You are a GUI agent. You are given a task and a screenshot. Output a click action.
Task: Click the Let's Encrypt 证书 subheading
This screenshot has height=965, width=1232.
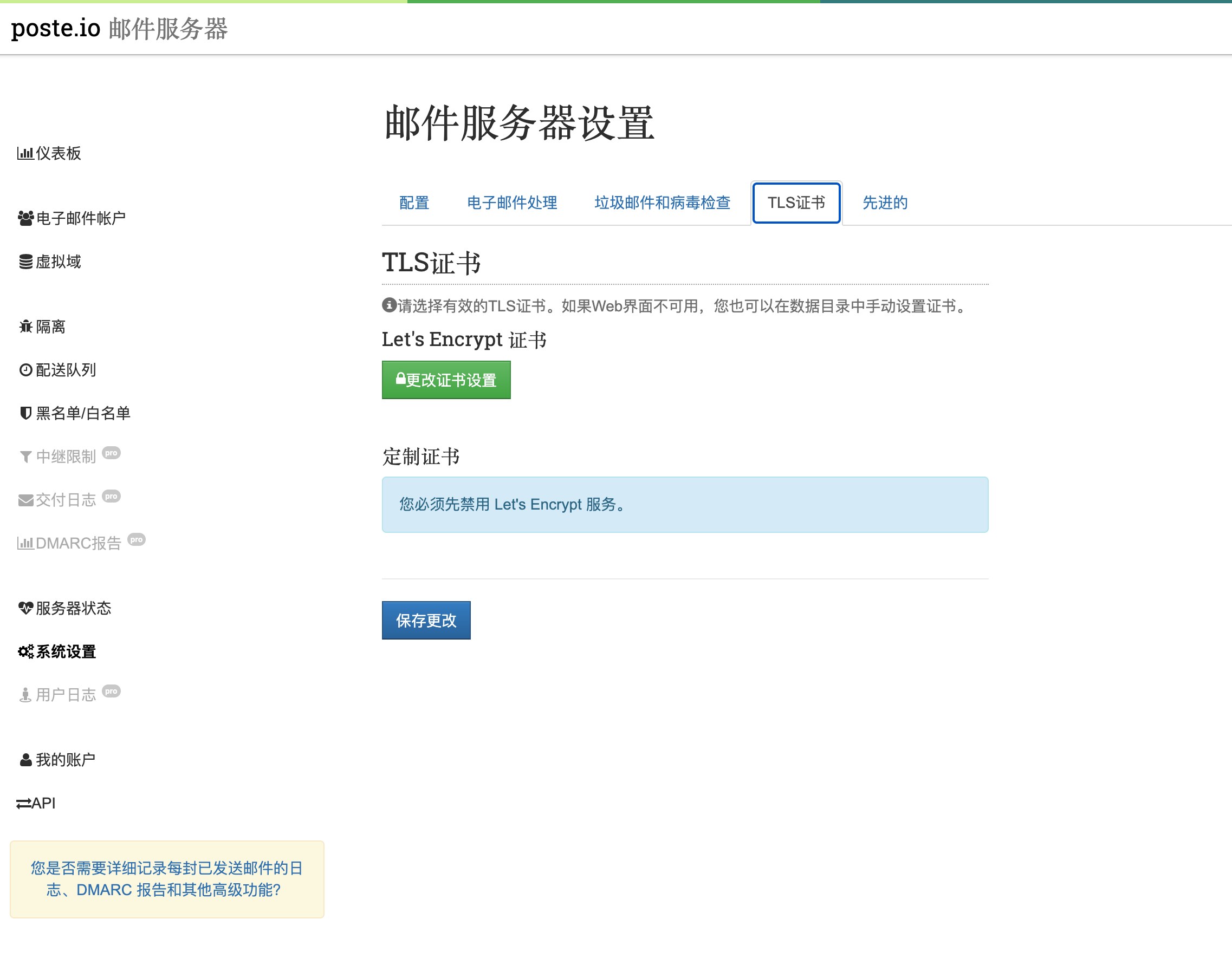click(464, 340)
